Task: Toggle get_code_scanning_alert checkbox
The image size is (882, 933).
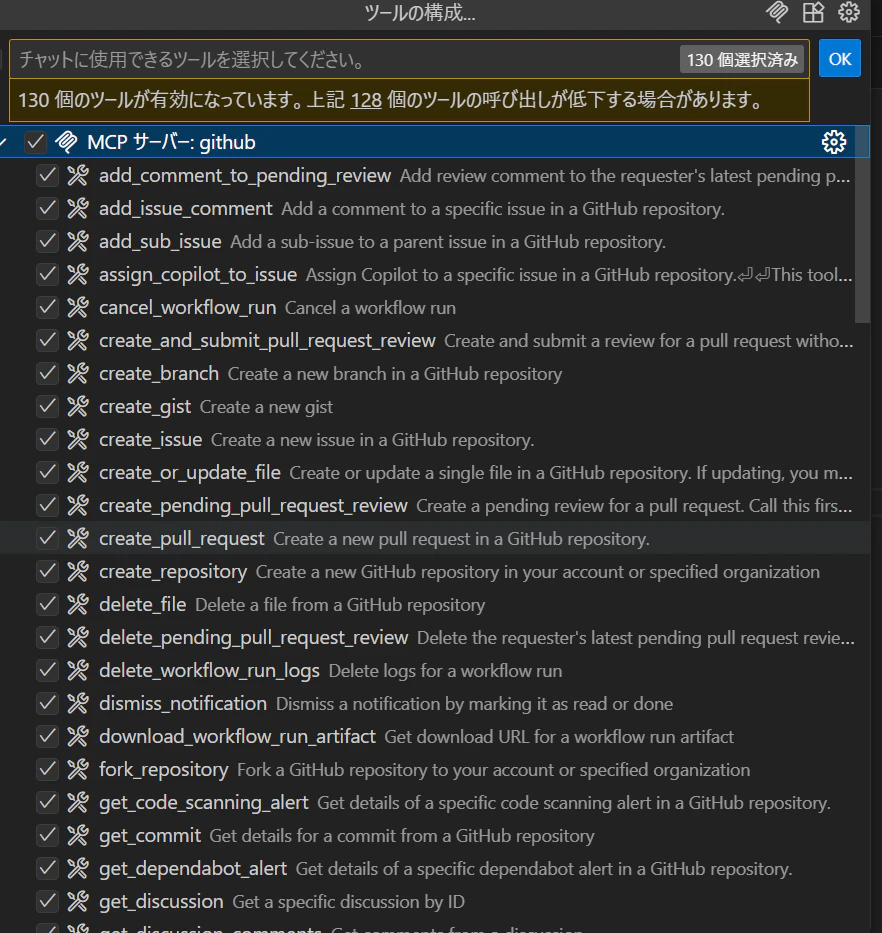Action: pos(47,803)
